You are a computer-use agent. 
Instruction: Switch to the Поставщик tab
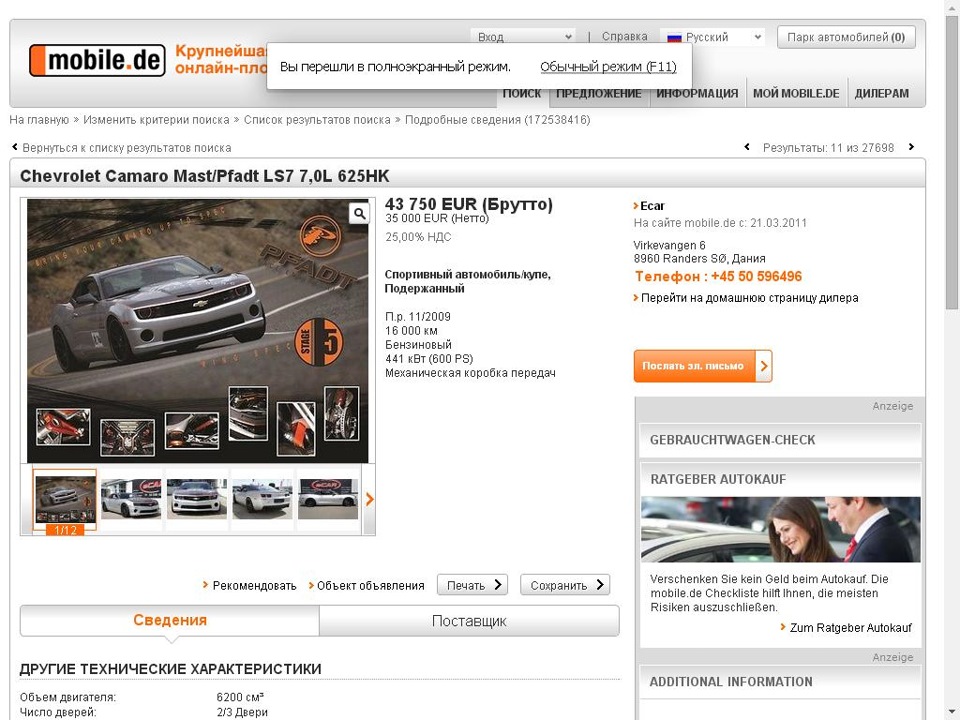(469, 621)
